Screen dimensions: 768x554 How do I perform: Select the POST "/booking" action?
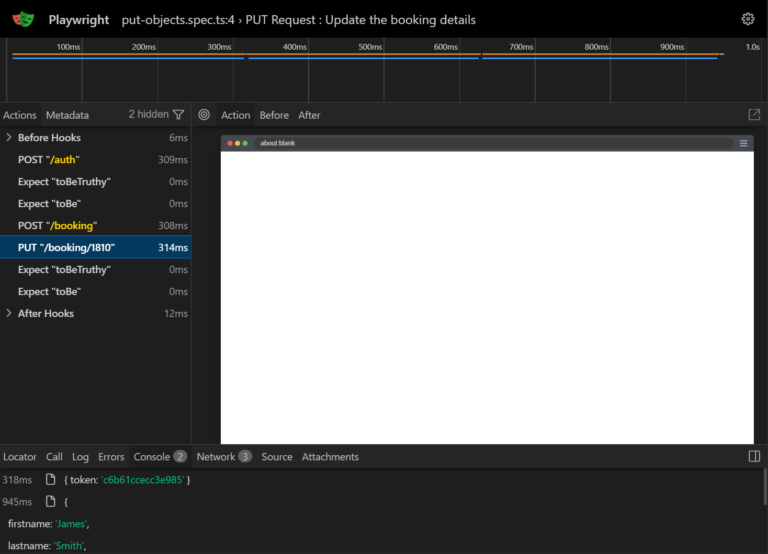click(x=96, y=226)
